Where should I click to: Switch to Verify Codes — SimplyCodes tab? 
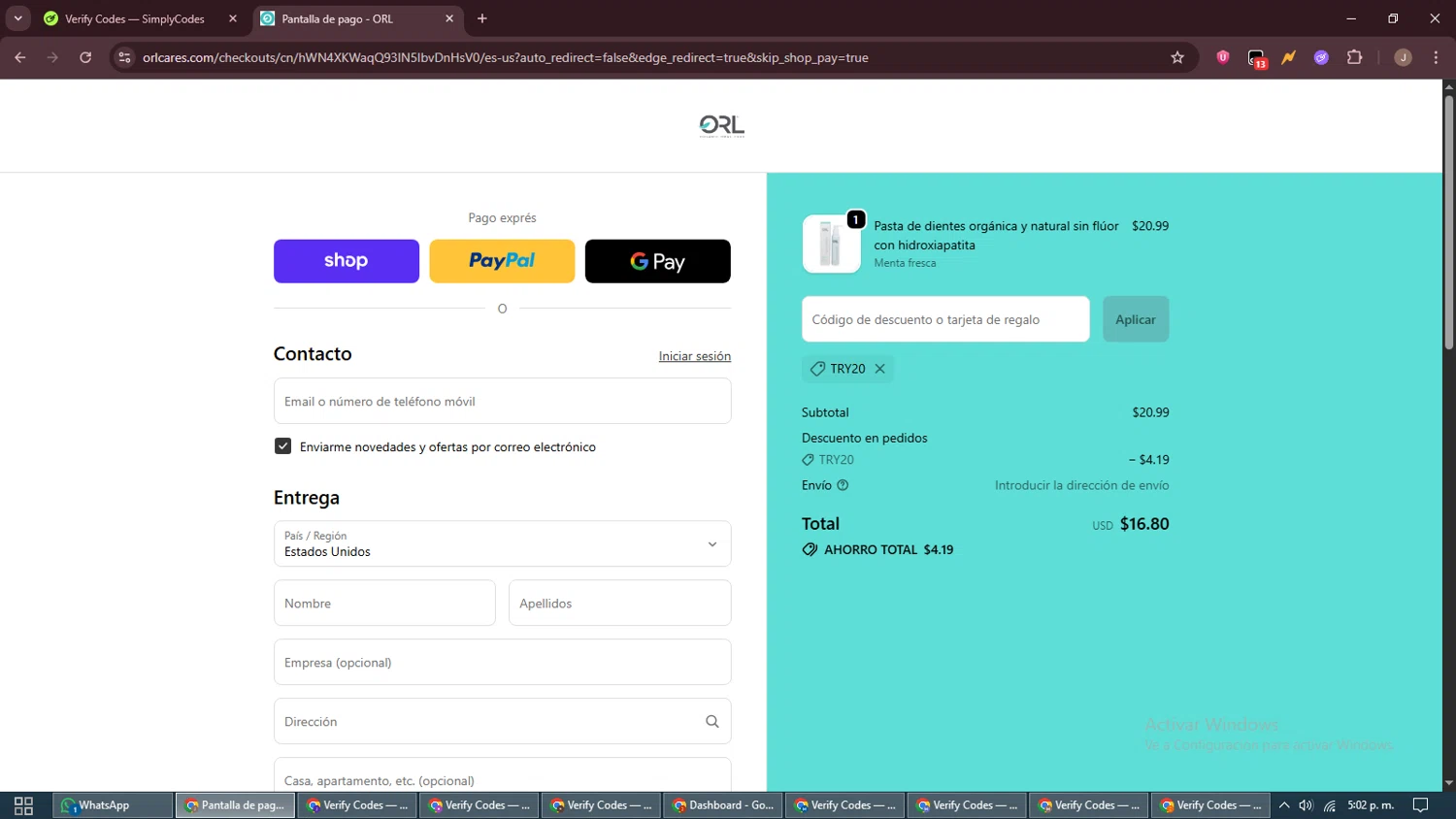[x=134, y=18]
